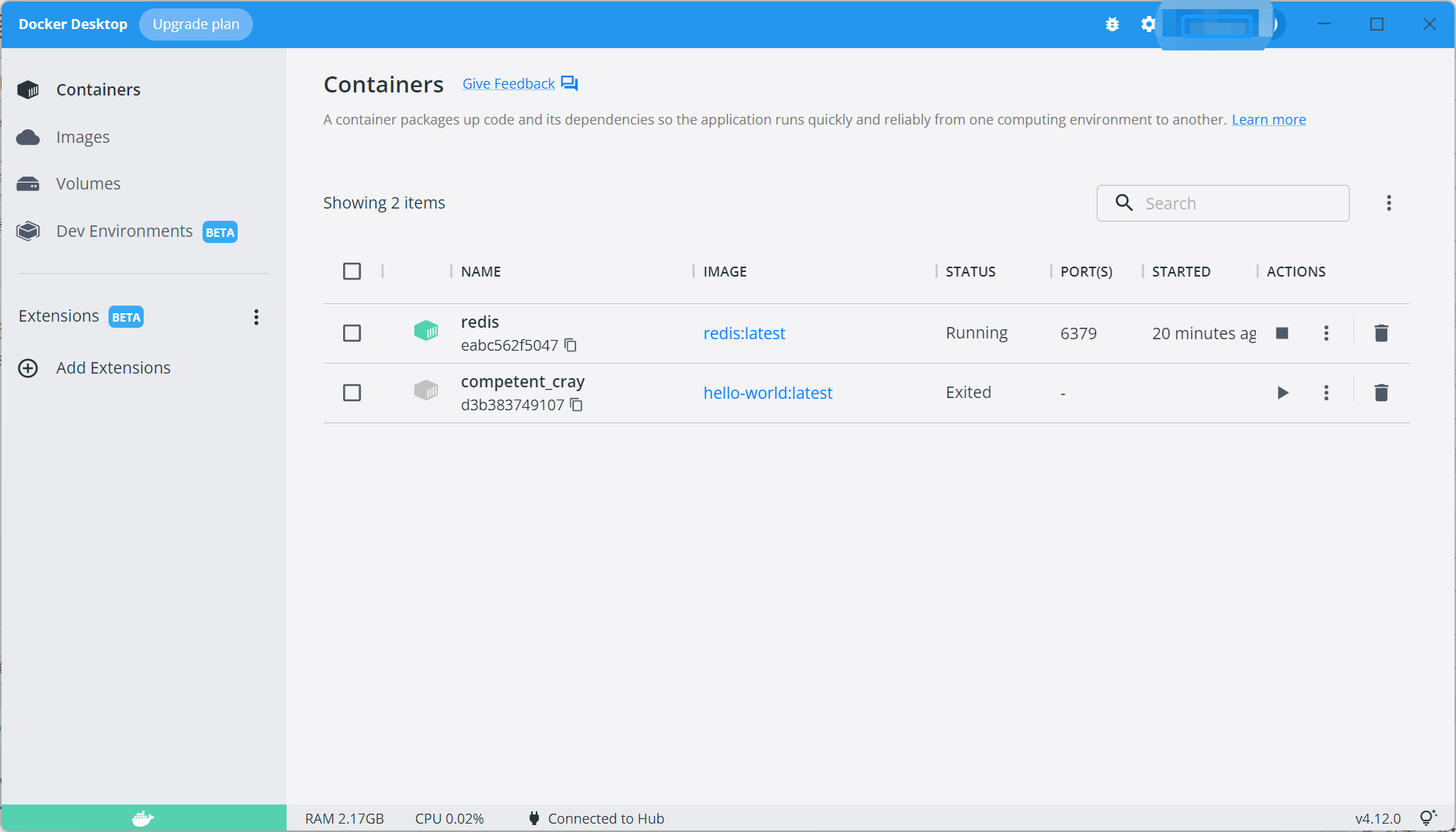Click the Add Extensions plus icon
1456x832 pixels.
pos(28,367)
